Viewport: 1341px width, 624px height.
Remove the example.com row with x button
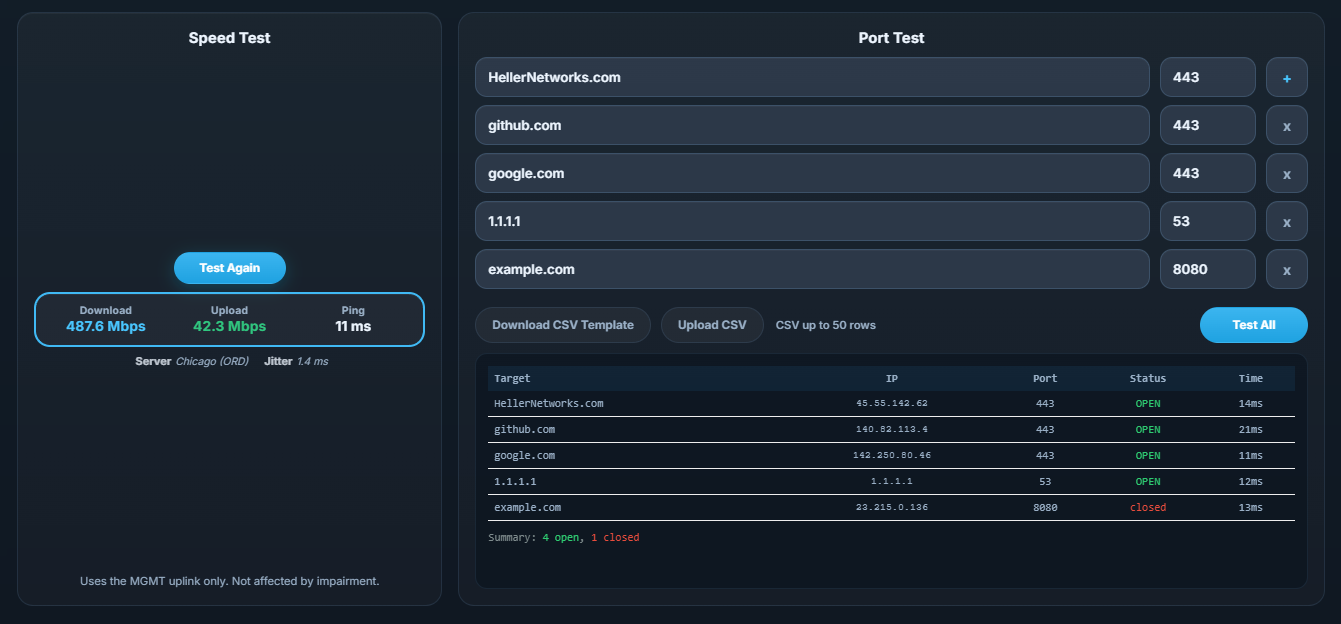1287,269
